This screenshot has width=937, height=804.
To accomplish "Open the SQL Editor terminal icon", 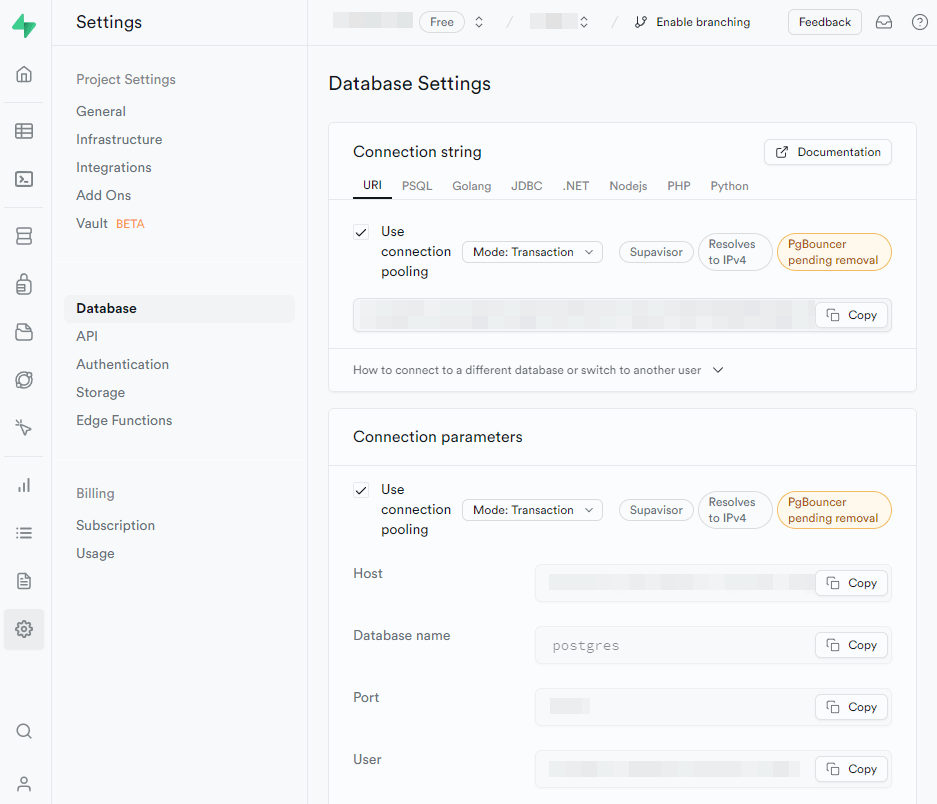I will [x=24, y=179].
